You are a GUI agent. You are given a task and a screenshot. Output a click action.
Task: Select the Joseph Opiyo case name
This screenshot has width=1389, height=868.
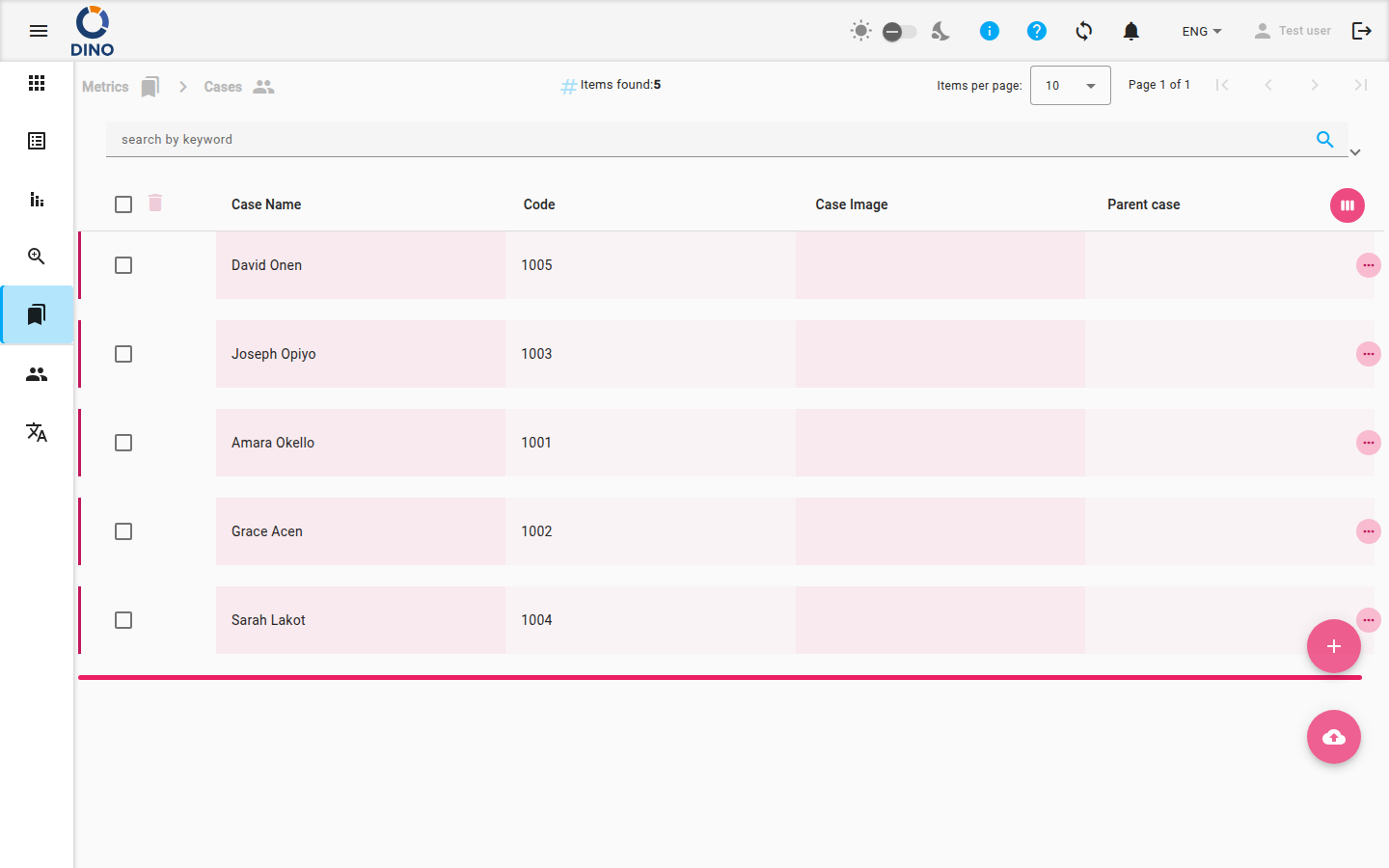coord(274,354)
